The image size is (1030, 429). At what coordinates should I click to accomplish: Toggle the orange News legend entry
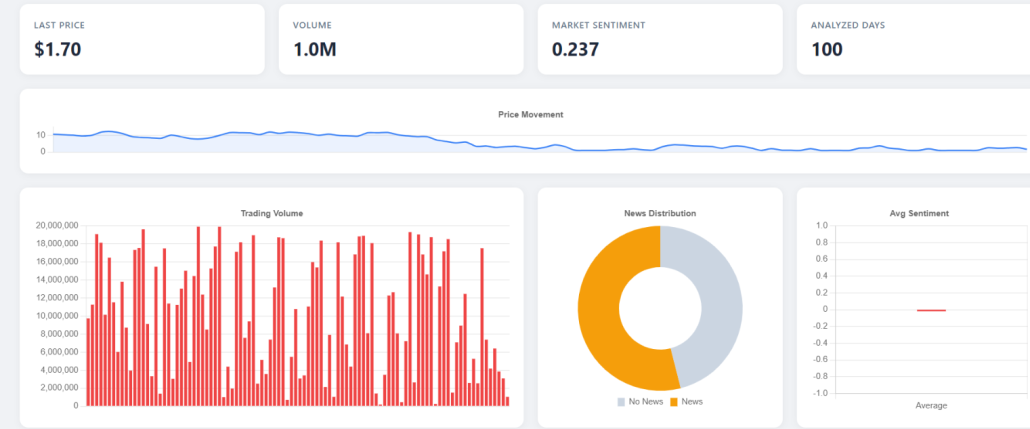pos(687,402)
